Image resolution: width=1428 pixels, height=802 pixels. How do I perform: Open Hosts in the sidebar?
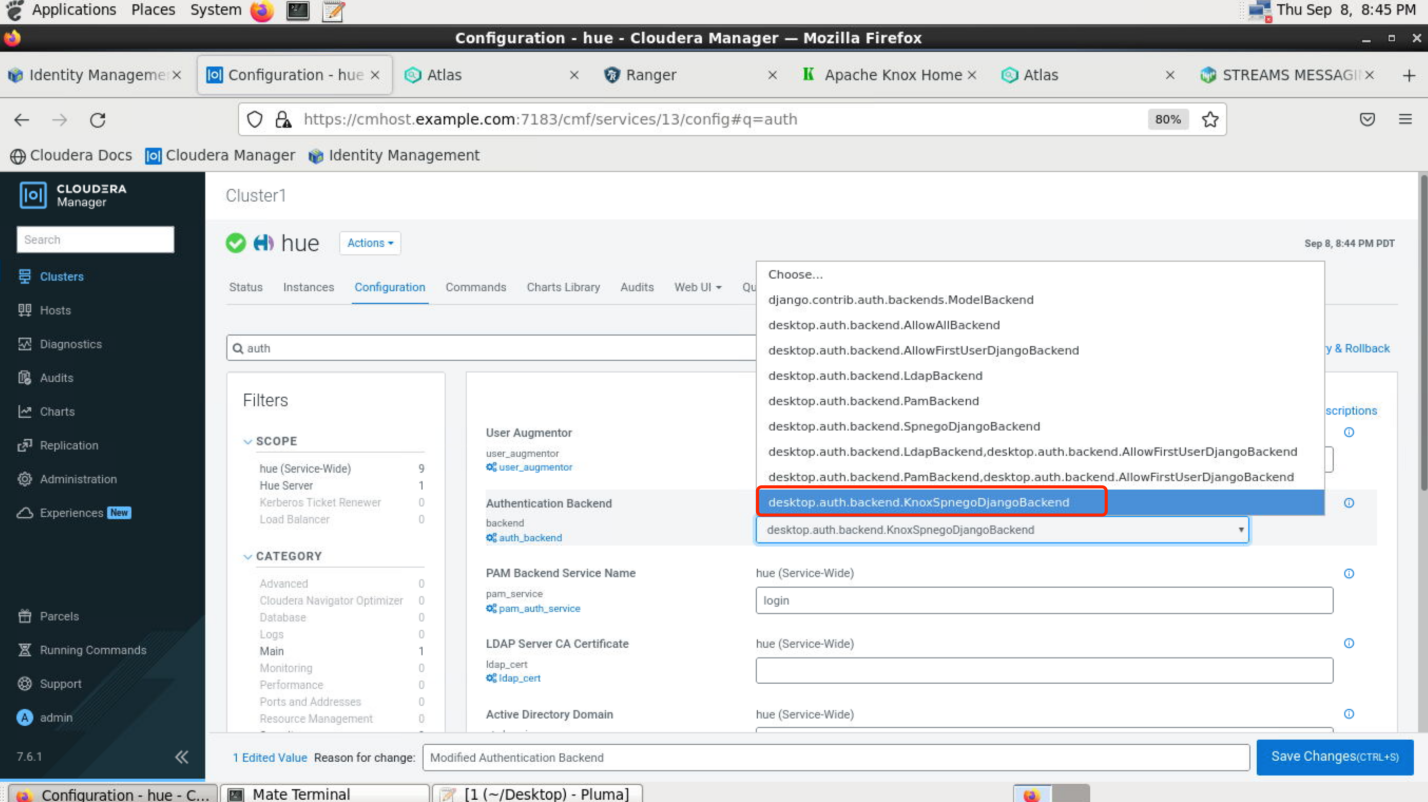point(44,311)
